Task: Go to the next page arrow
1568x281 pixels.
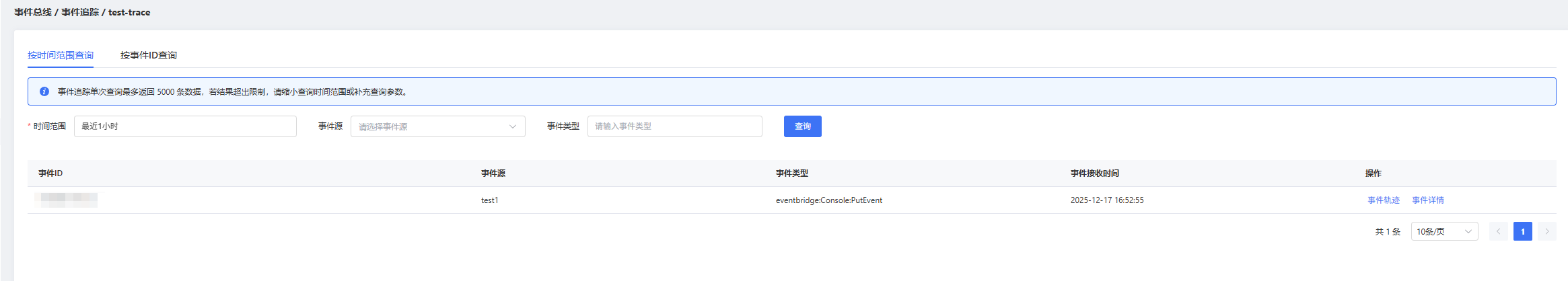Action: (1546, 231)
